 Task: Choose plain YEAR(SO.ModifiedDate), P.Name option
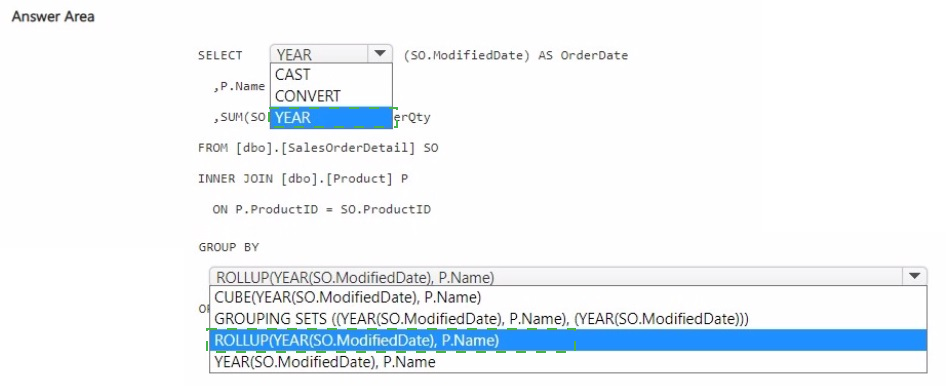568,362
